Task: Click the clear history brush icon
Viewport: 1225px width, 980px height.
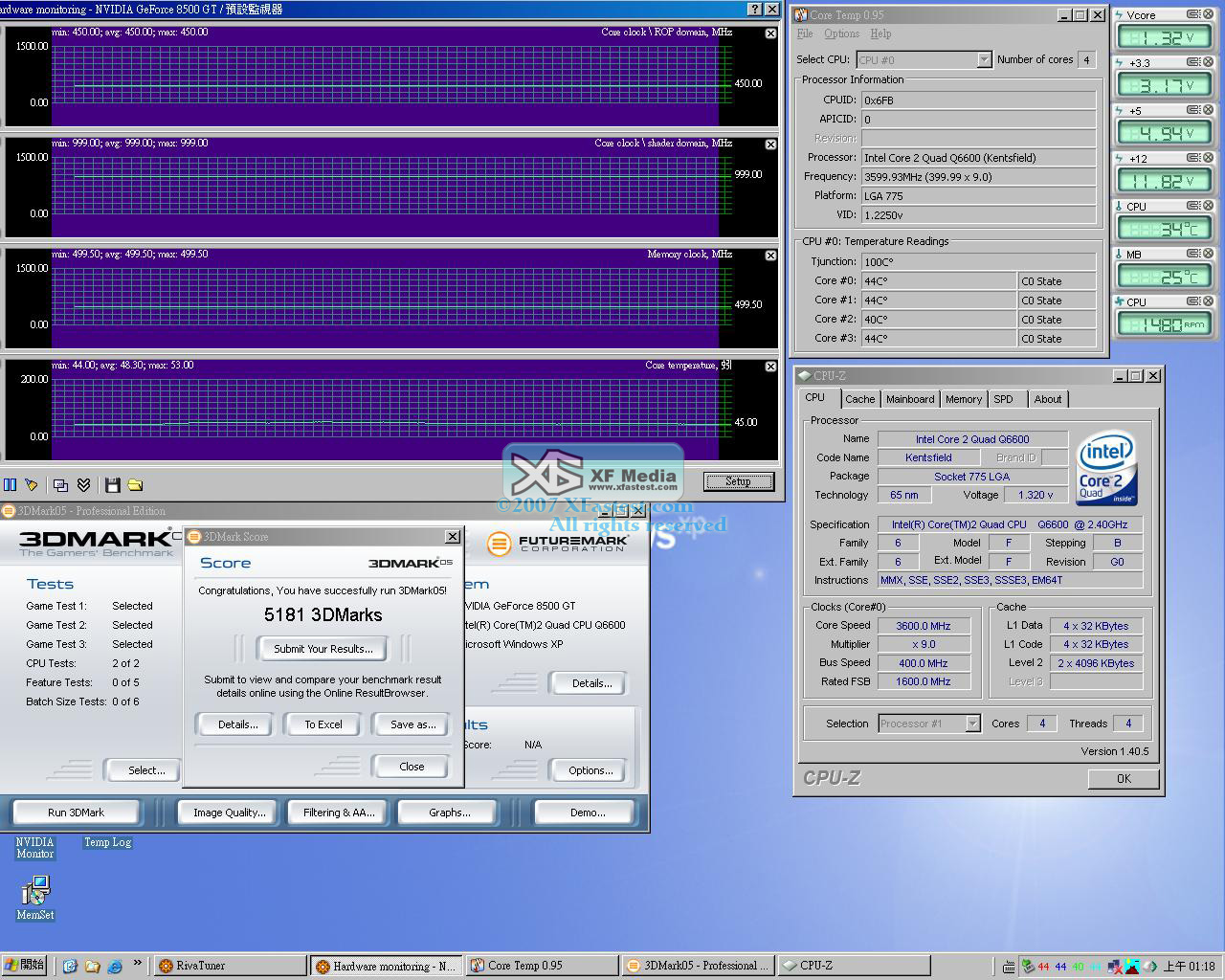Action: [32, 485]
